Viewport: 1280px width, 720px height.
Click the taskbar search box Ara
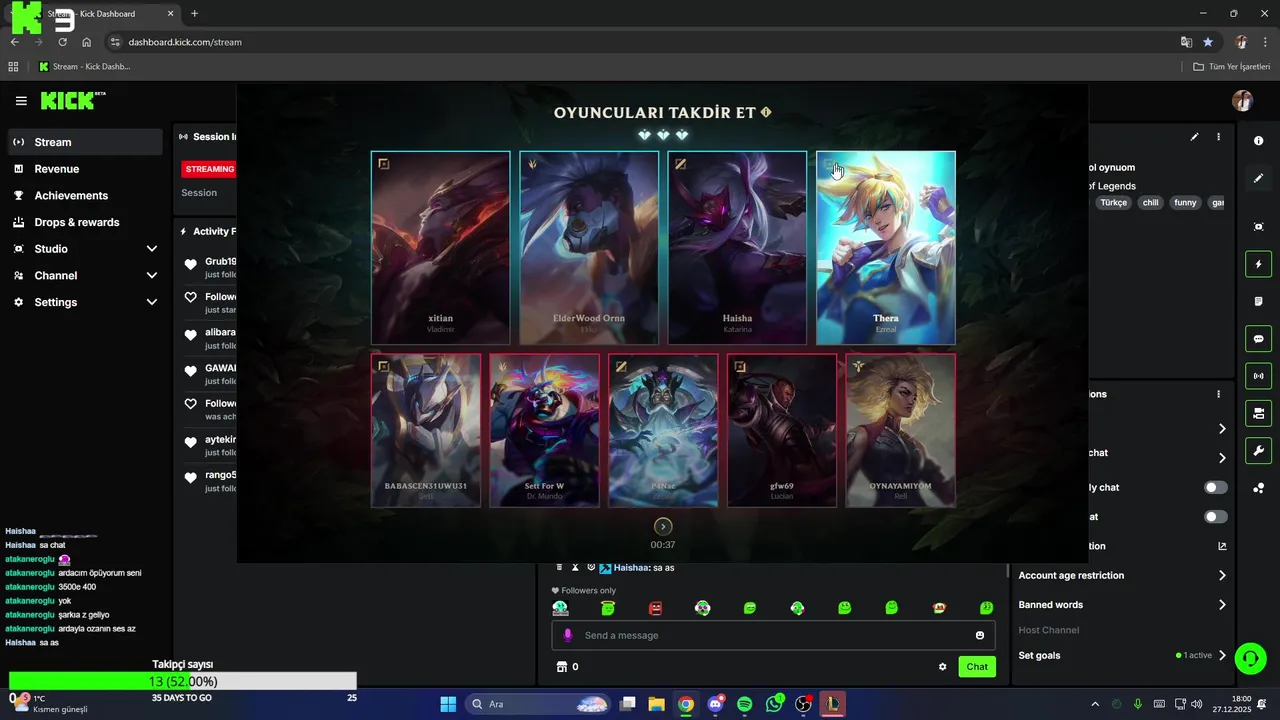click(x=538, y=704)
